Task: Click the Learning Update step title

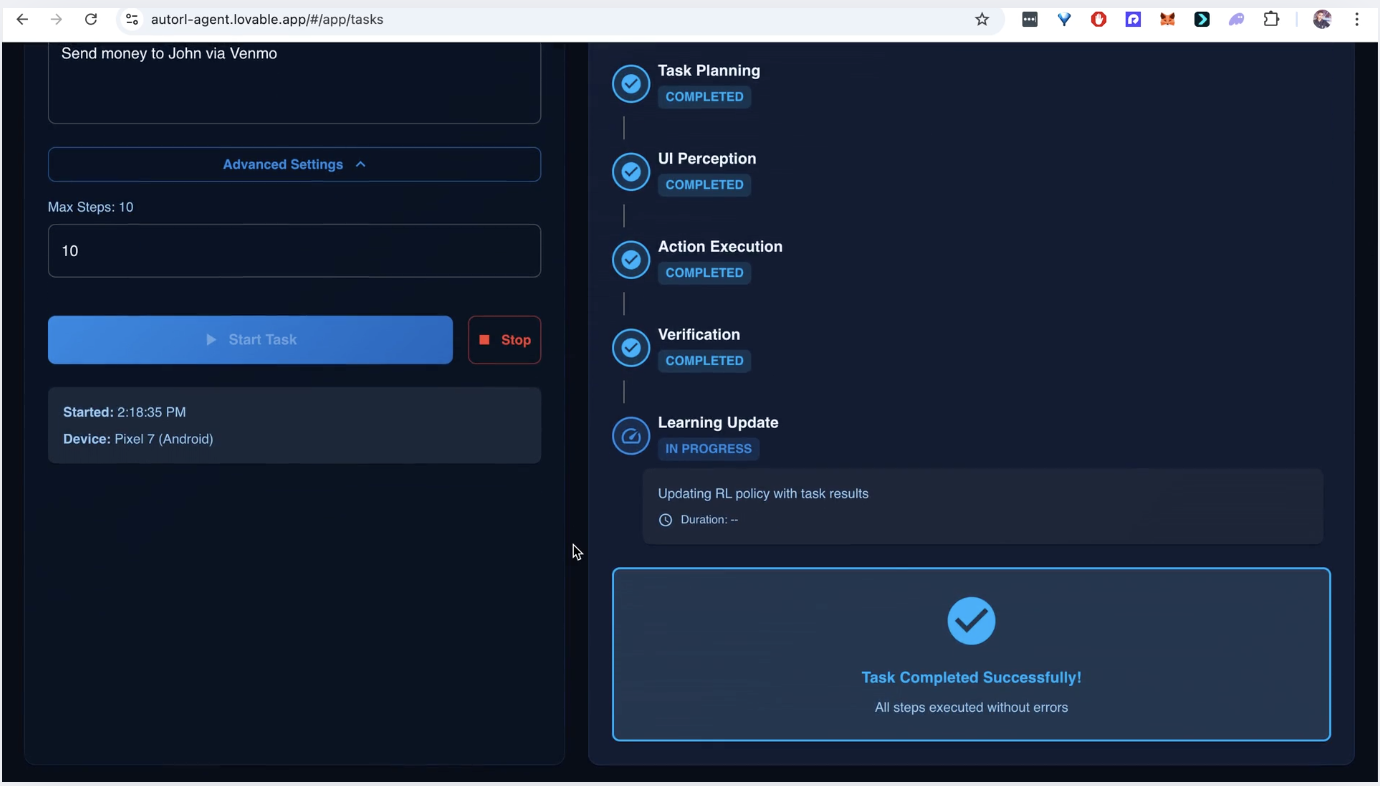Action: tap(718, 423)
